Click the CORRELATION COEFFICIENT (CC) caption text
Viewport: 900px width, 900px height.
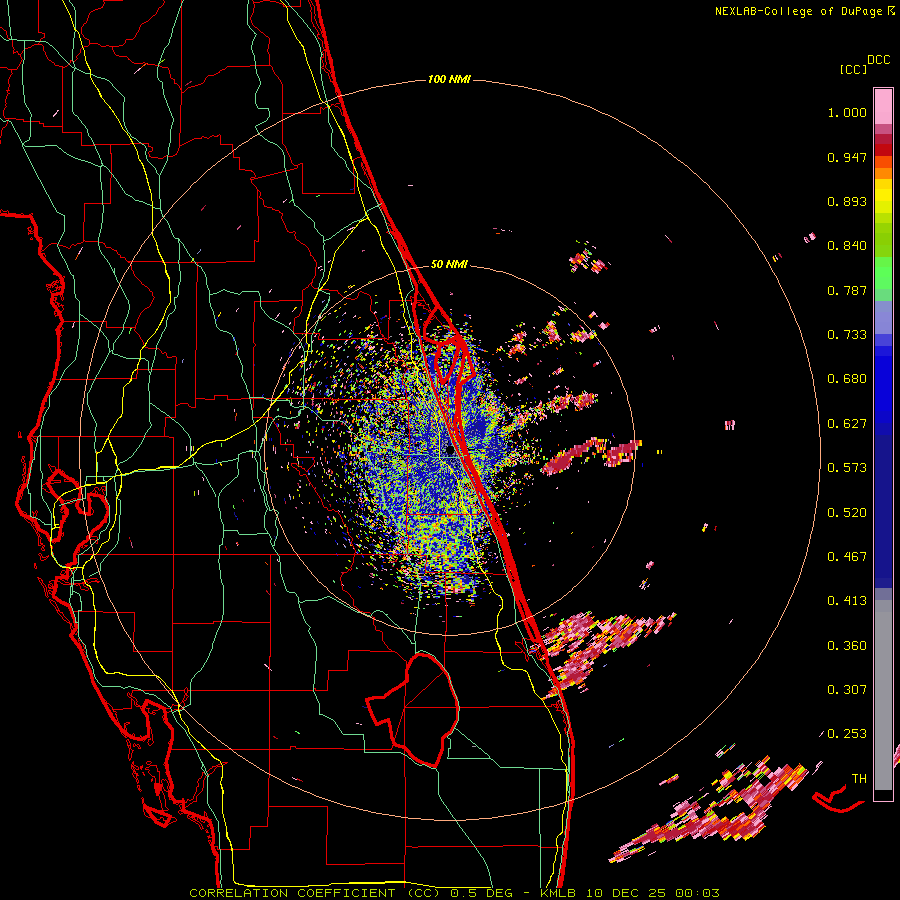tap(315, 893)
